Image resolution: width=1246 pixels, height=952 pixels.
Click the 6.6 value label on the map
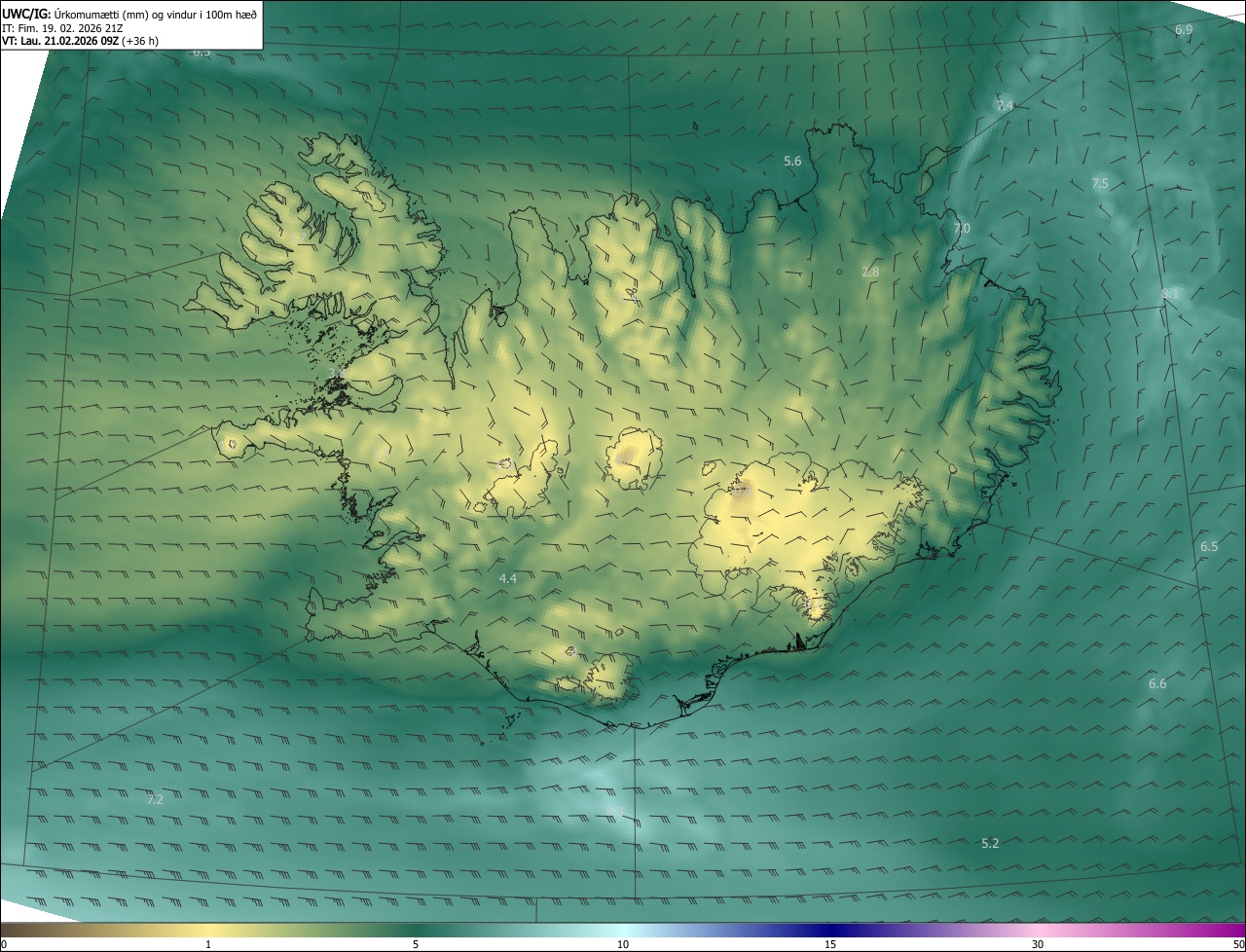(x=1157, y=684)
